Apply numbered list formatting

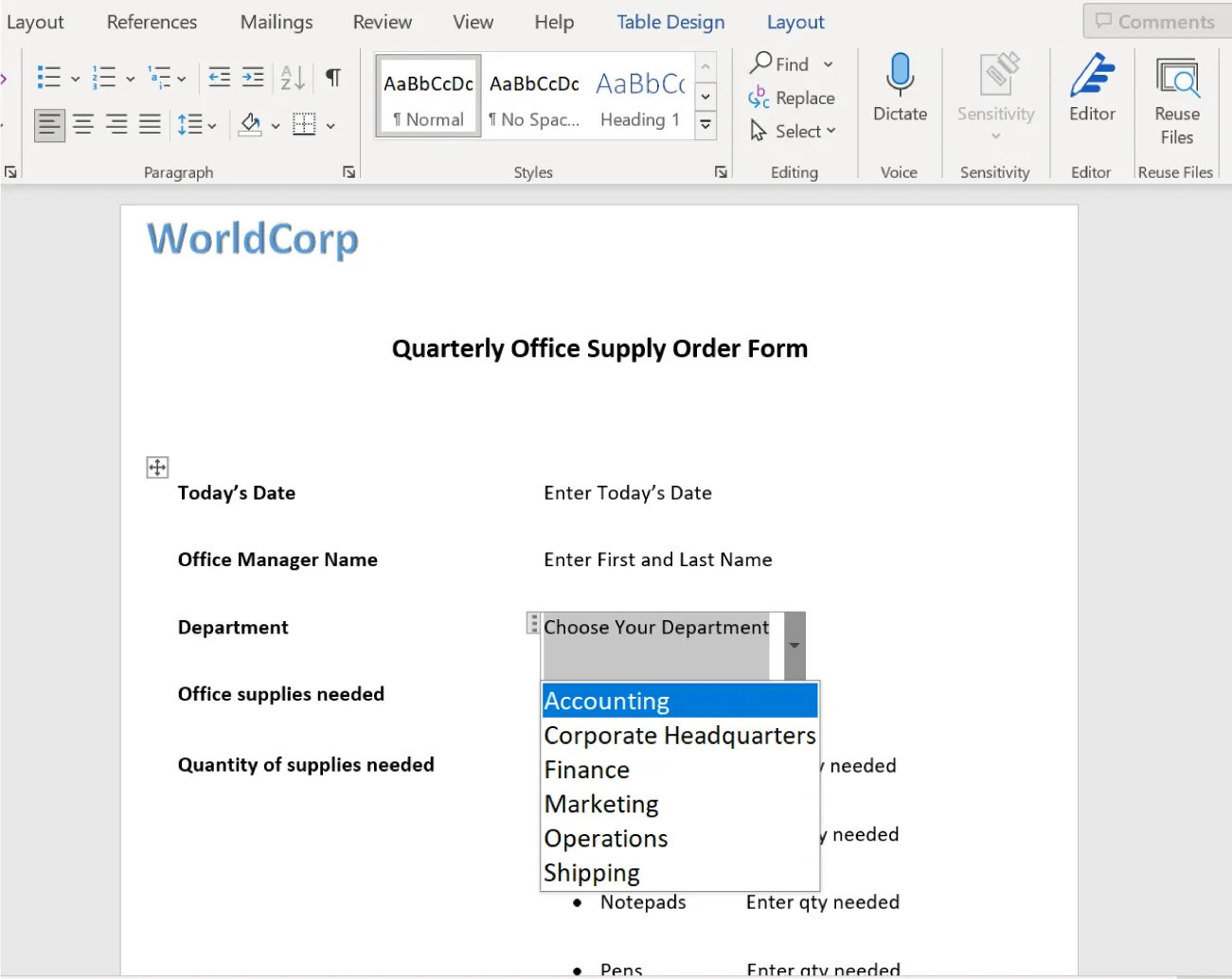click(x=105, y=77)
